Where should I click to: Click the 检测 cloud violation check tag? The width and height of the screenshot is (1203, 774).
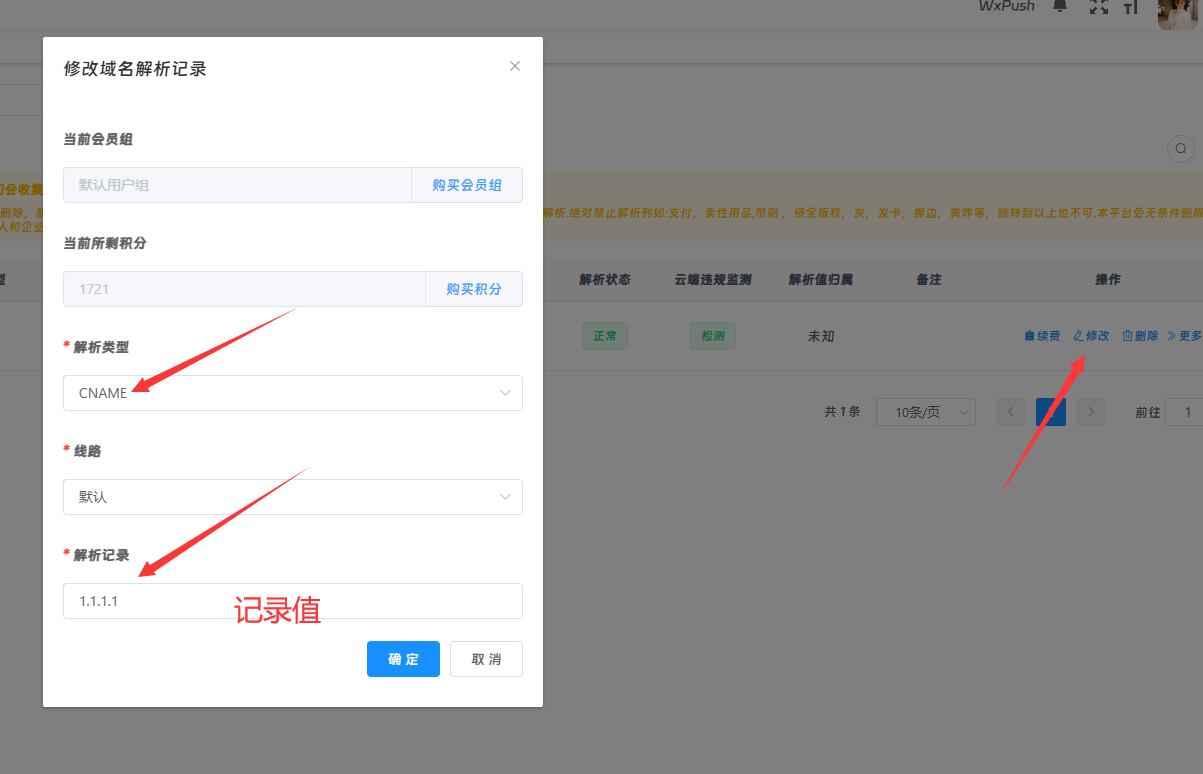[x=712, y=336]
